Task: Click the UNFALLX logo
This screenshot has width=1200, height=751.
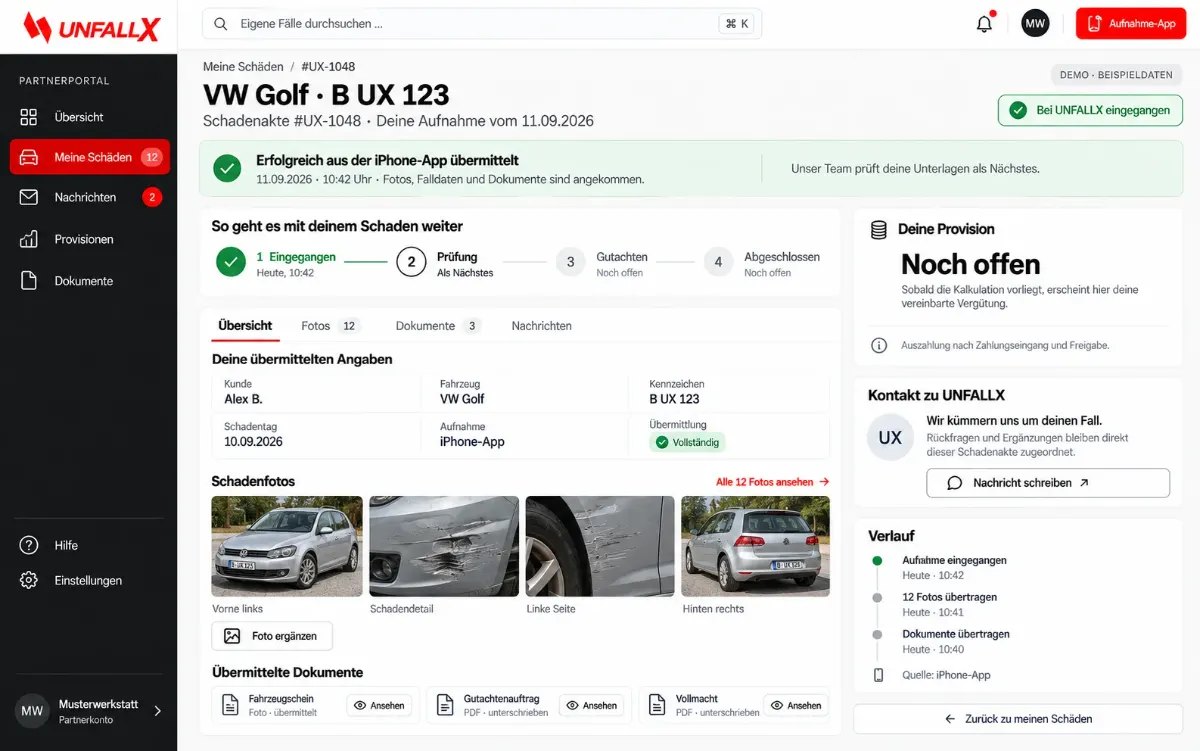Action: coord(91,27)
